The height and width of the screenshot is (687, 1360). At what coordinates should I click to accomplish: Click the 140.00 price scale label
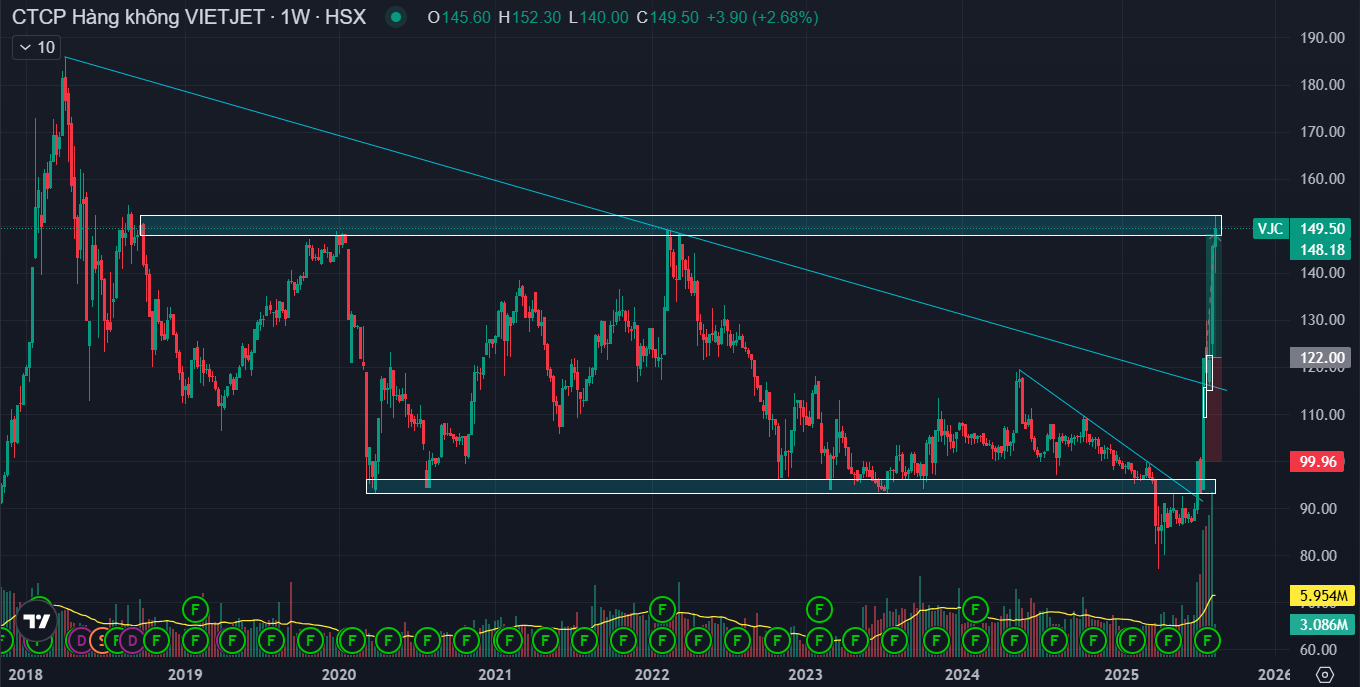pos(1321,273)
